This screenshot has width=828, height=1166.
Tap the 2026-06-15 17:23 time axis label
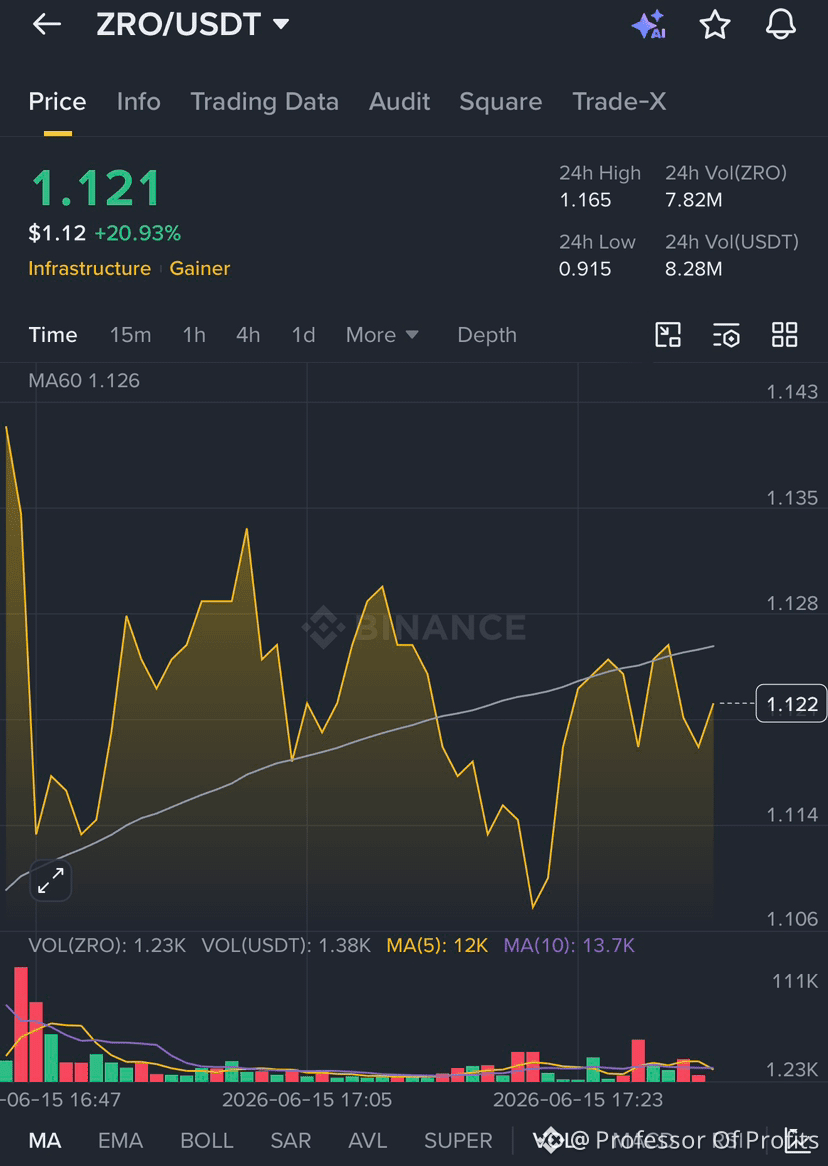(578, 1100)
